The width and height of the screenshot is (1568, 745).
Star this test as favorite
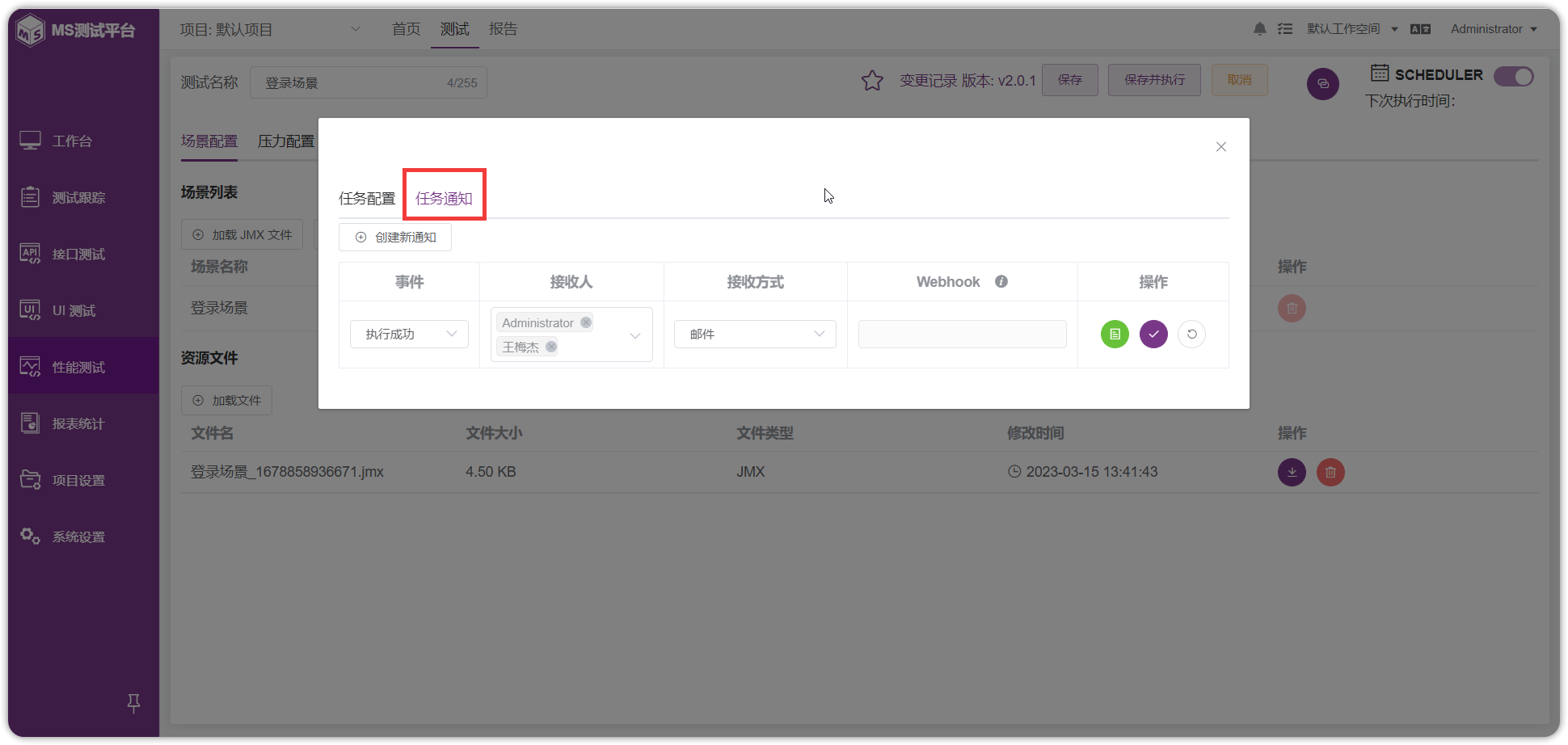coord(872,81)
